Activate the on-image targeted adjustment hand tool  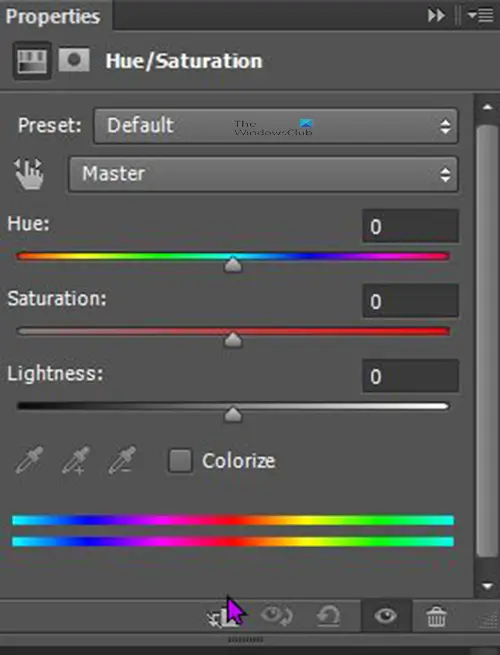tap(29, 174)
